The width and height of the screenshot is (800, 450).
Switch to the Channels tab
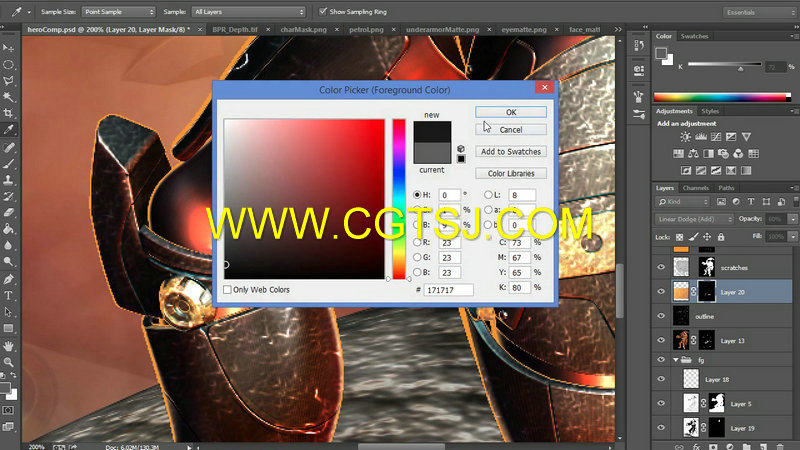point(695,188)
